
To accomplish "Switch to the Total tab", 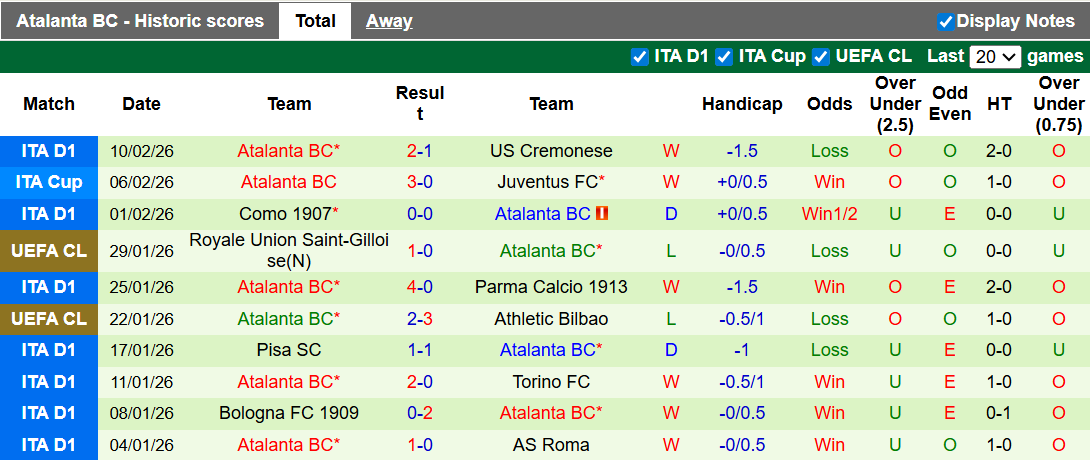I will pyautogui.click(x=315, y=21).
